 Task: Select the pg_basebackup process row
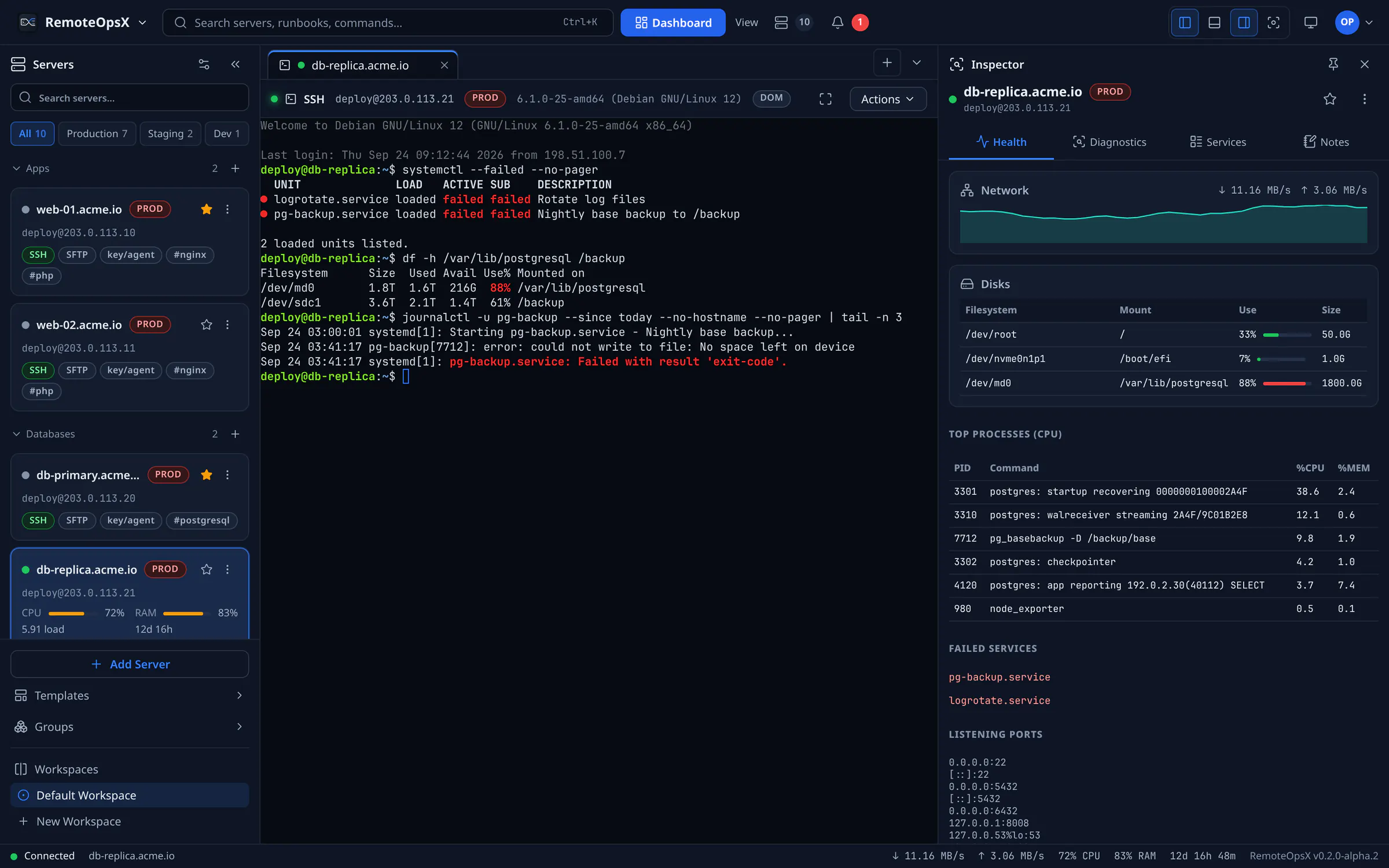[1163, 539]
